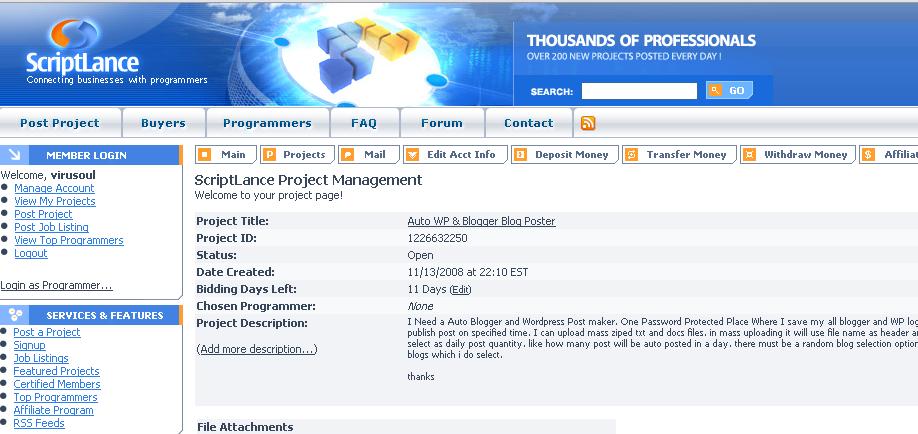Click the File Attachments heading
This screenshot has height=434, width=918.
[245, 427]
